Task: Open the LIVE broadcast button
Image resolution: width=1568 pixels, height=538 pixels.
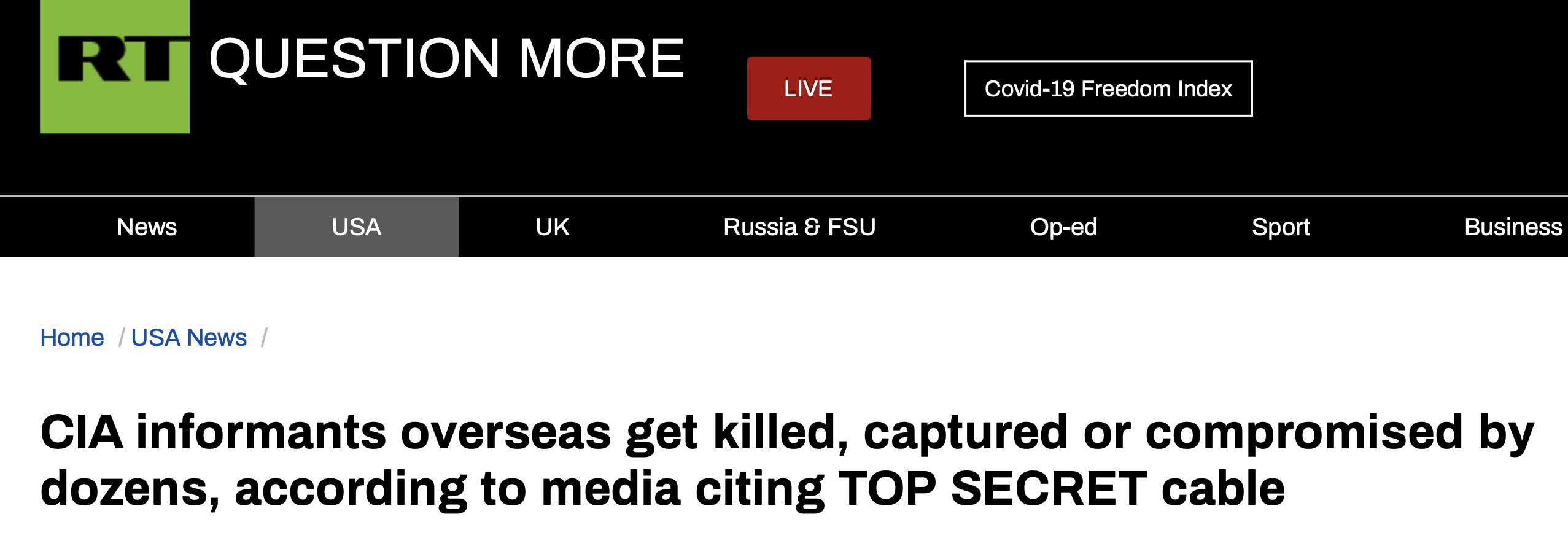Action: (809, 88)
